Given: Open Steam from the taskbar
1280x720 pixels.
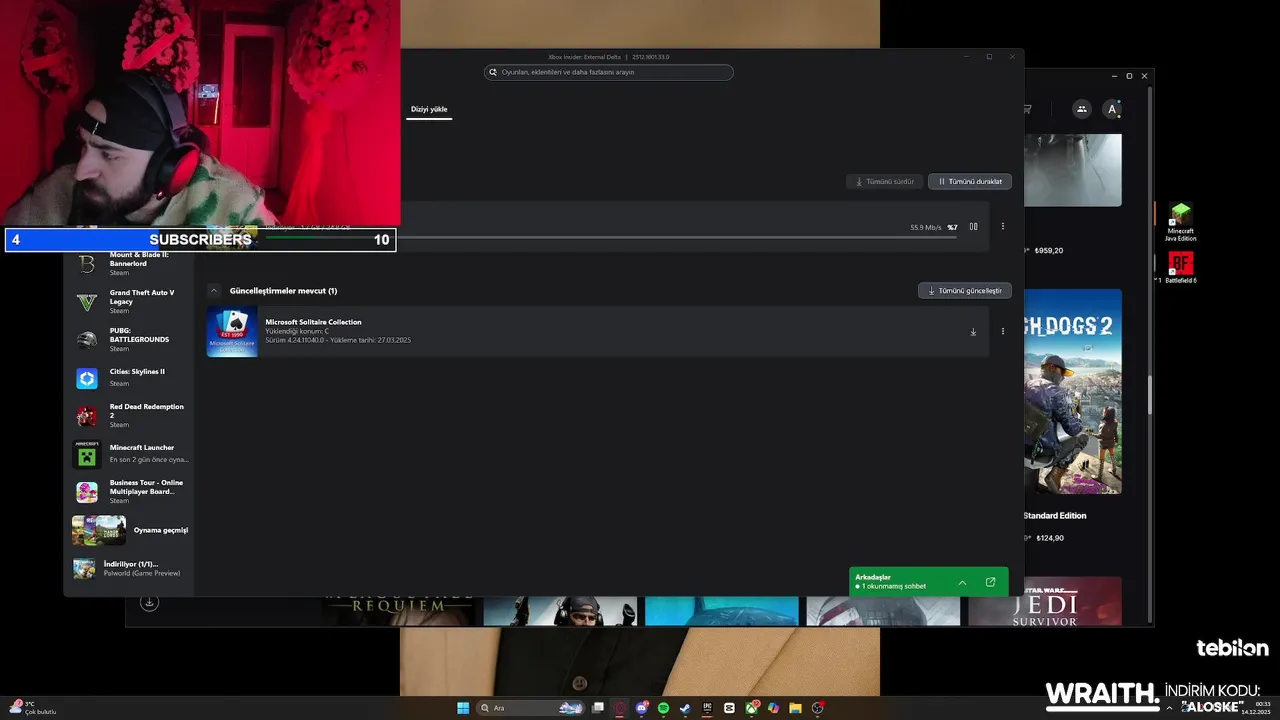Looking at the screenshot, I should pos(685,708).
